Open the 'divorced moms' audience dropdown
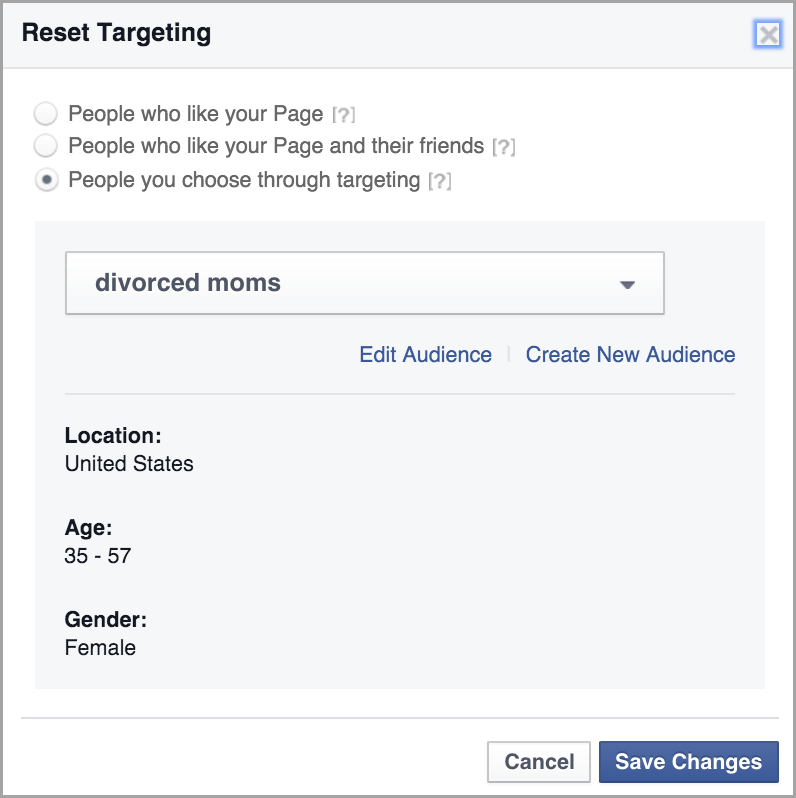Image resolution: width=796 pixels, height=798 pixels. click(x=365, y=283)
